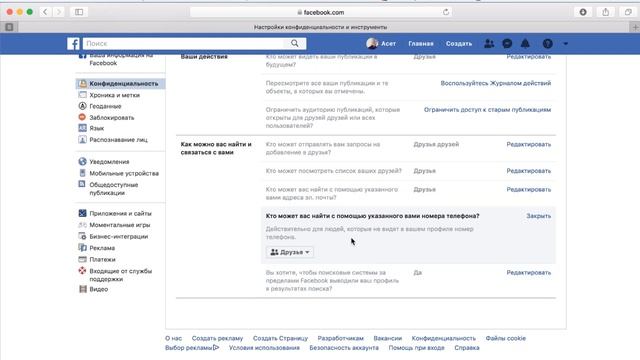Click the Facebook logo icon

(x=73, y=44)
